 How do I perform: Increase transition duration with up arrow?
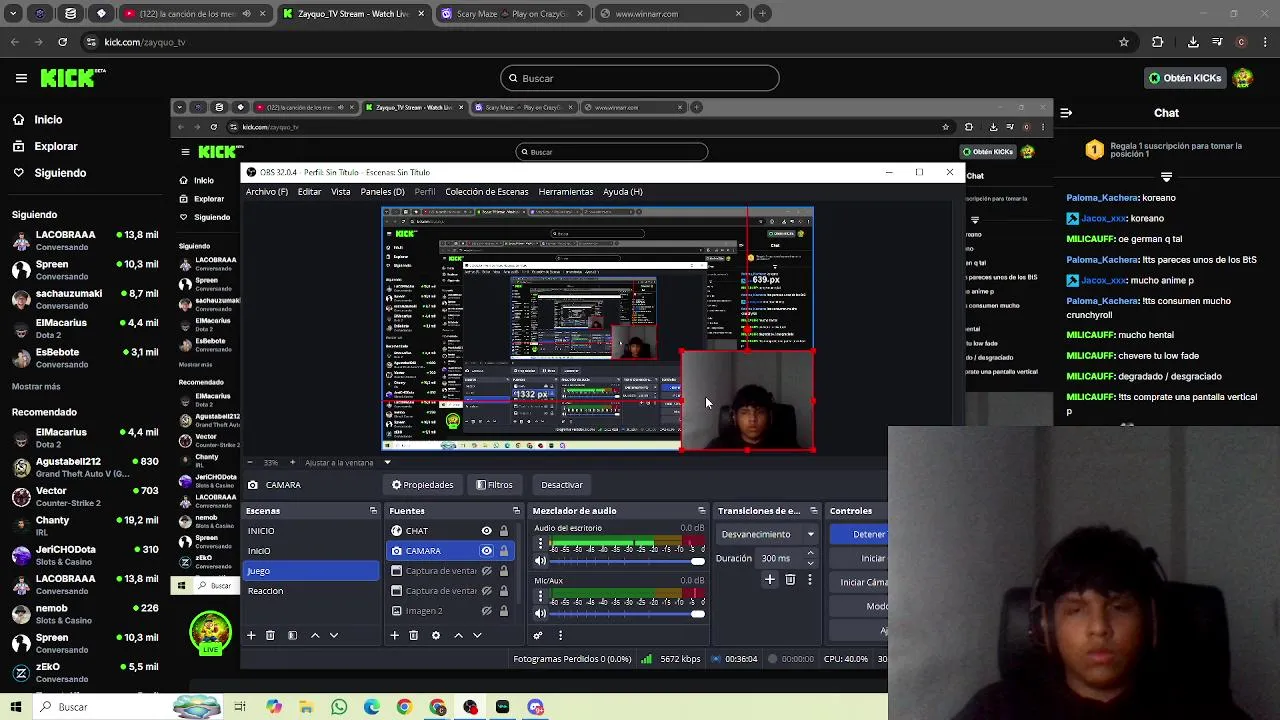point(810,554)
